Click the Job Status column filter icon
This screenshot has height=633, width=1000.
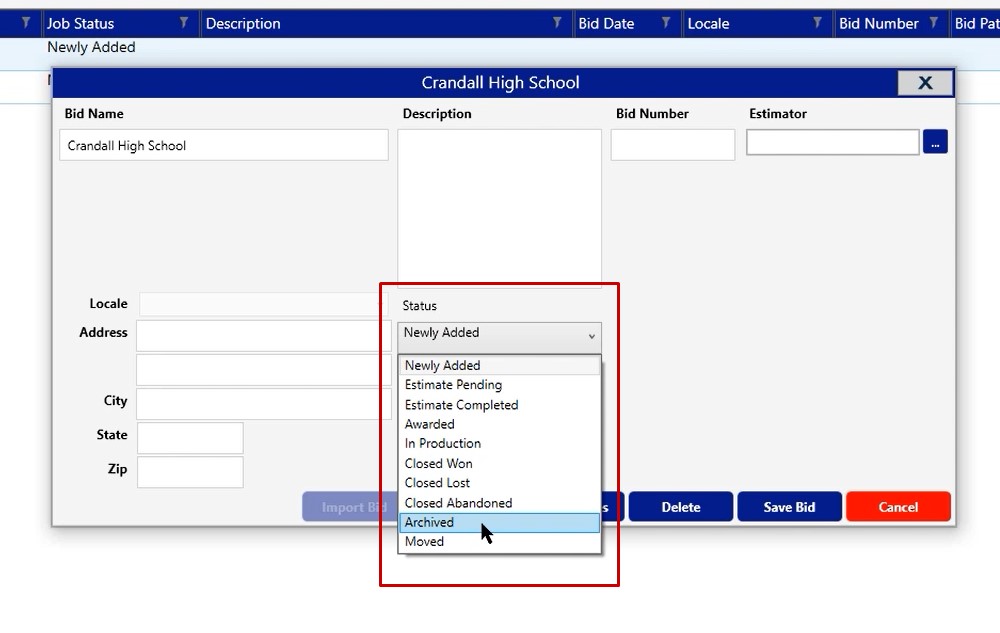point(184,23)
